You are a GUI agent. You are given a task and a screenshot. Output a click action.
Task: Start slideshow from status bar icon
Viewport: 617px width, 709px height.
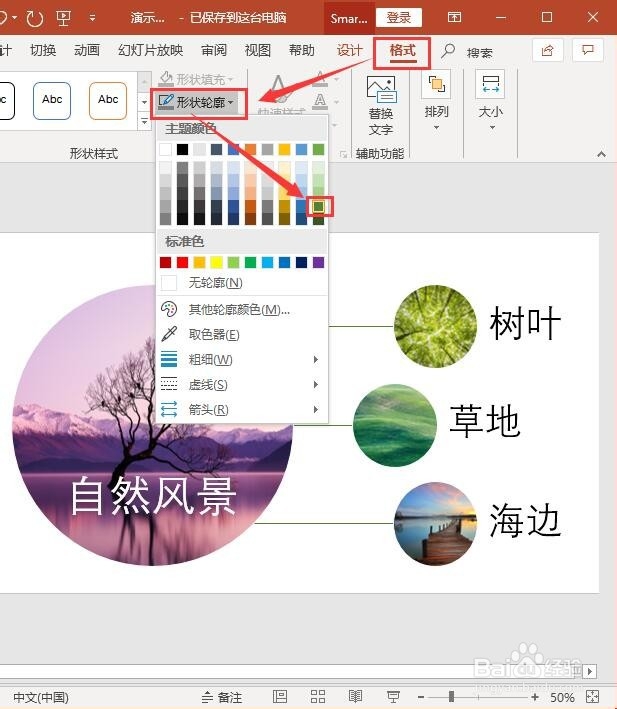click(x=393, y=696)
